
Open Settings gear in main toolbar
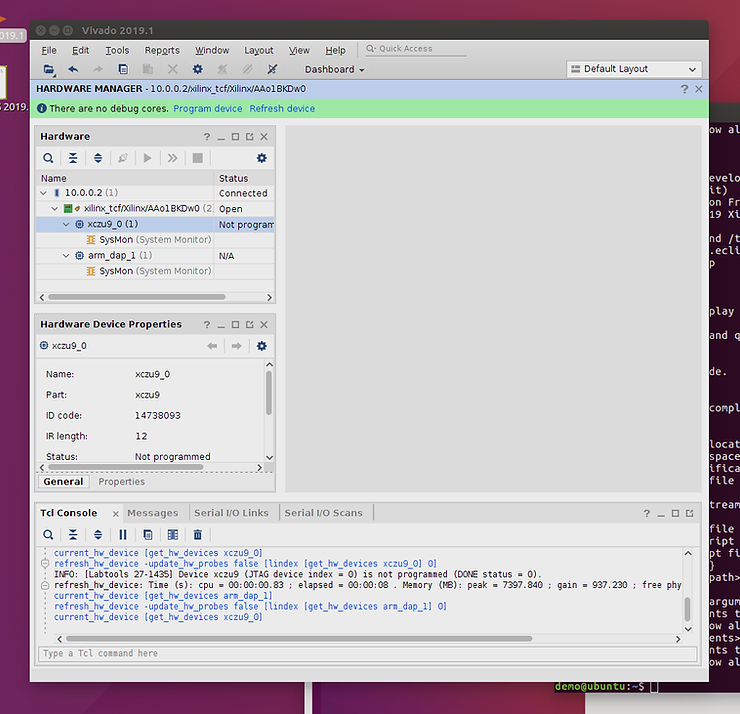point(198,69)
